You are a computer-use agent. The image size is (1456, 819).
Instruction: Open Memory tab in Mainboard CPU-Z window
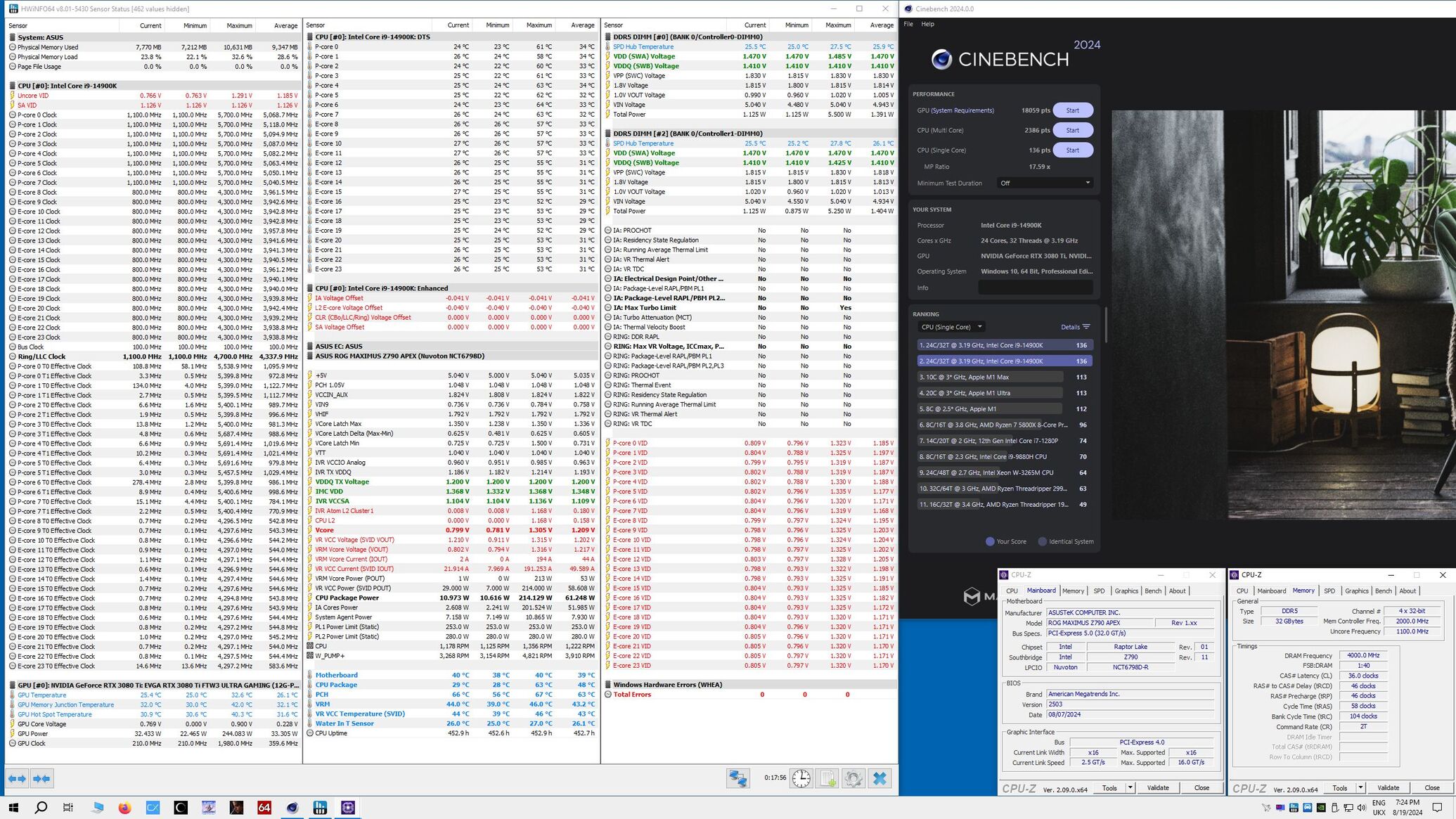pos(1073,591)
